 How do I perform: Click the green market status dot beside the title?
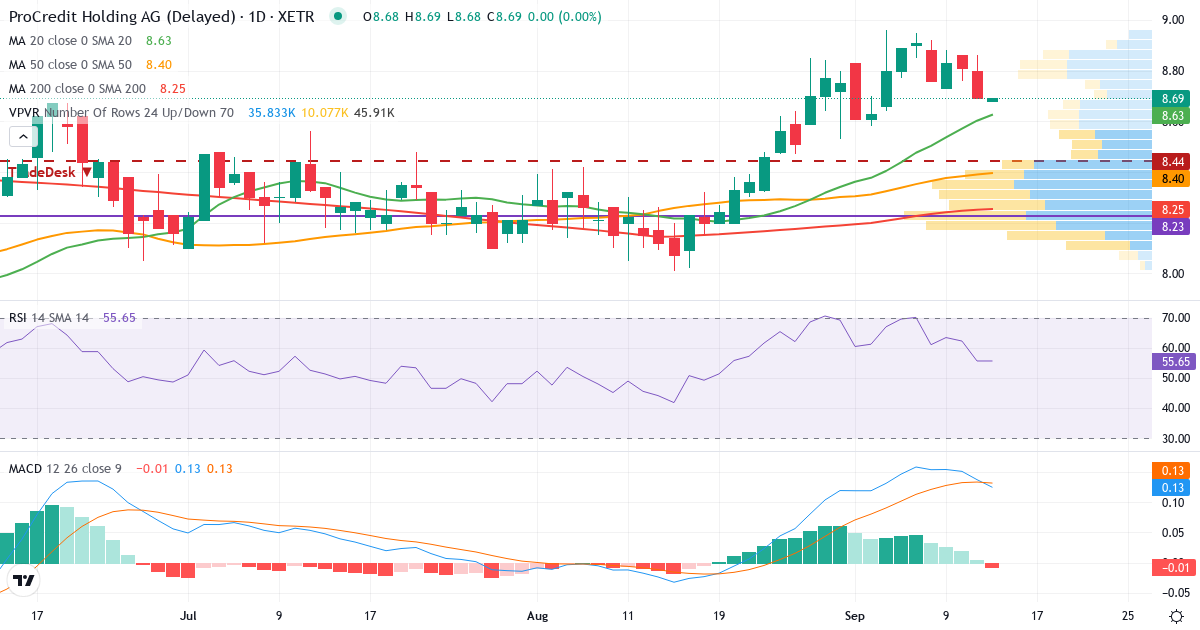(x=339, y=16)
